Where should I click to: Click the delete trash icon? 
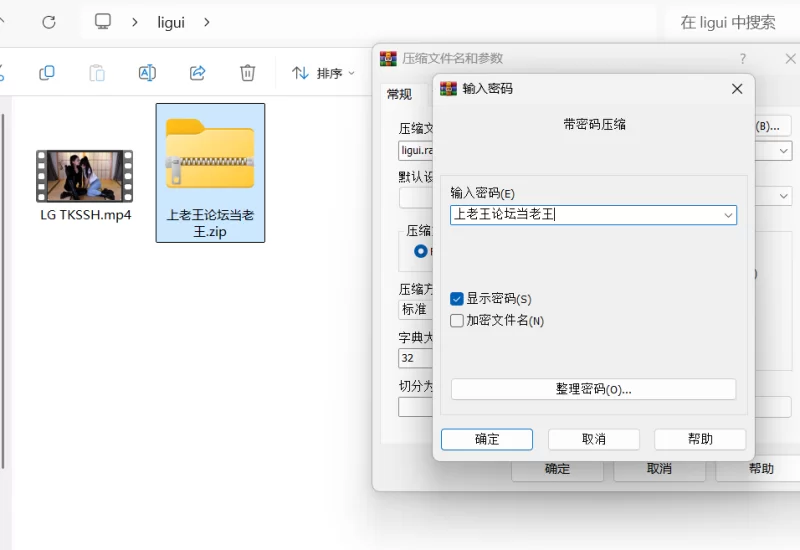247,73
